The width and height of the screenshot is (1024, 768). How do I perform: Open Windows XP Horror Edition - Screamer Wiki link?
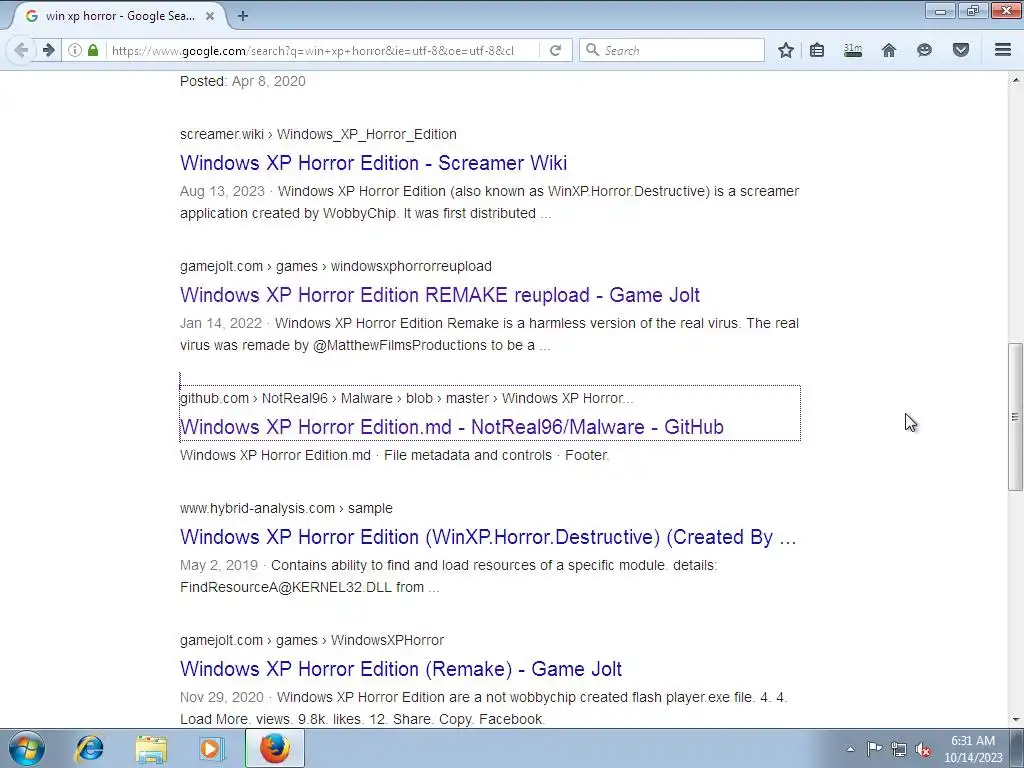click(374, 163)
